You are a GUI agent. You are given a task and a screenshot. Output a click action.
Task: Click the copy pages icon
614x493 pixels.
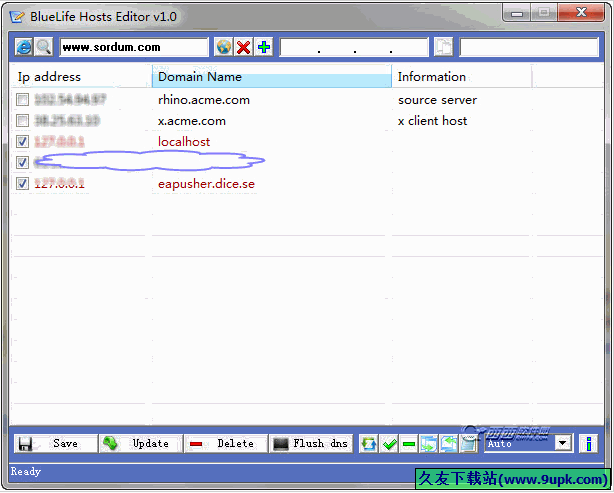[x=443, y=47]
